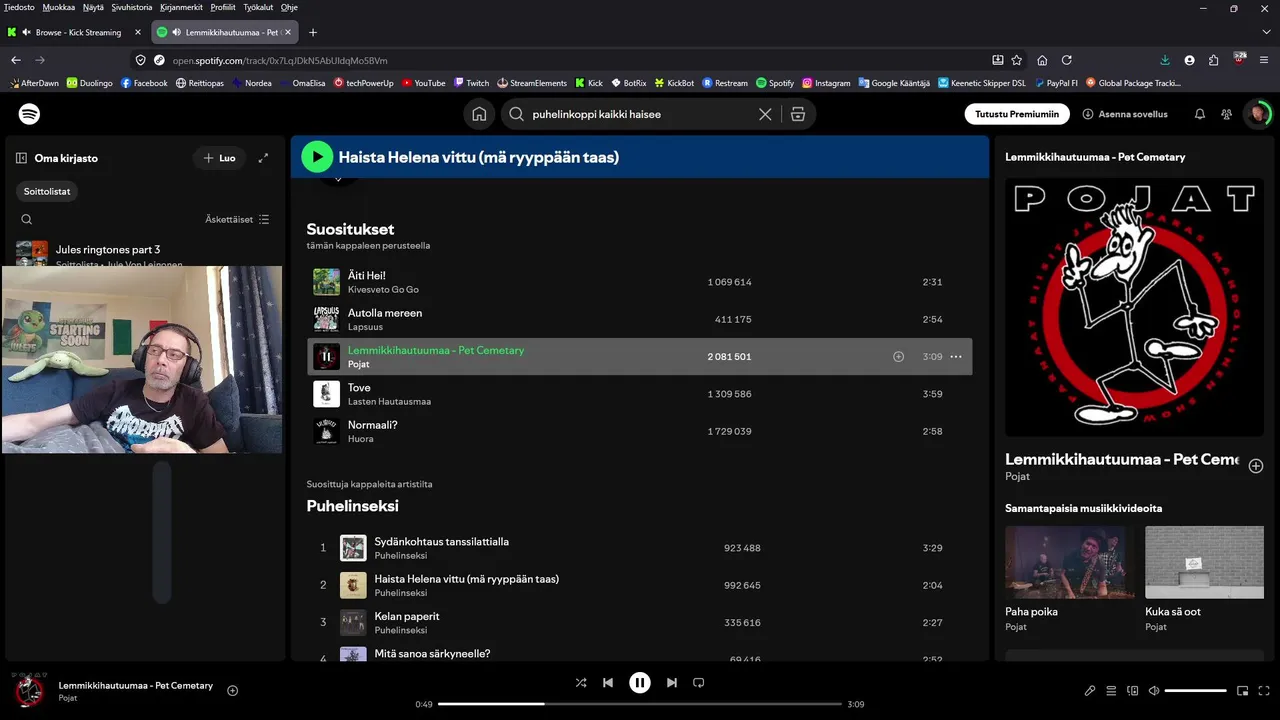The image size is (1280, 720).
Task: Clear the search field with the X
Action: point(765,114)
